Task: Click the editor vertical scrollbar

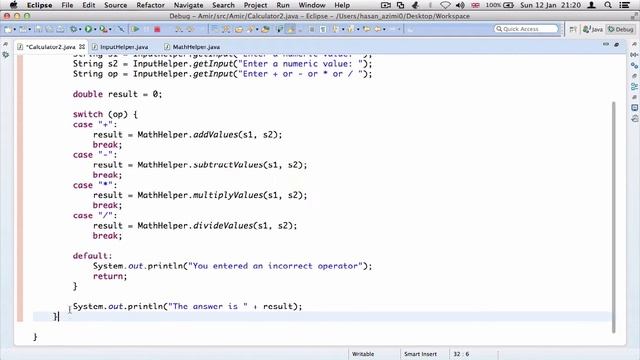Action: click(613, 217)
